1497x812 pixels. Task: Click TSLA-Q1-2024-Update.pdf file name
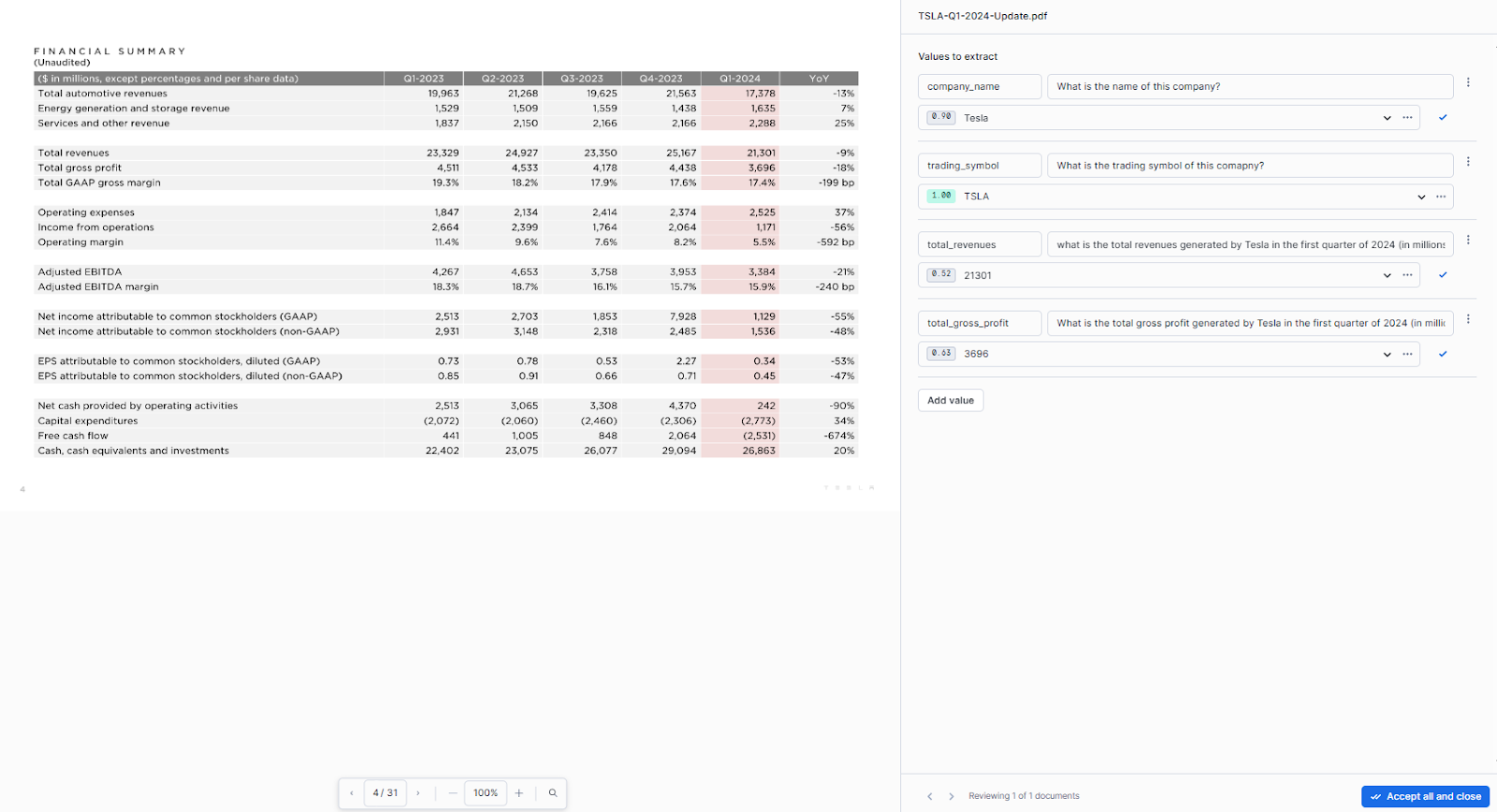982,16
